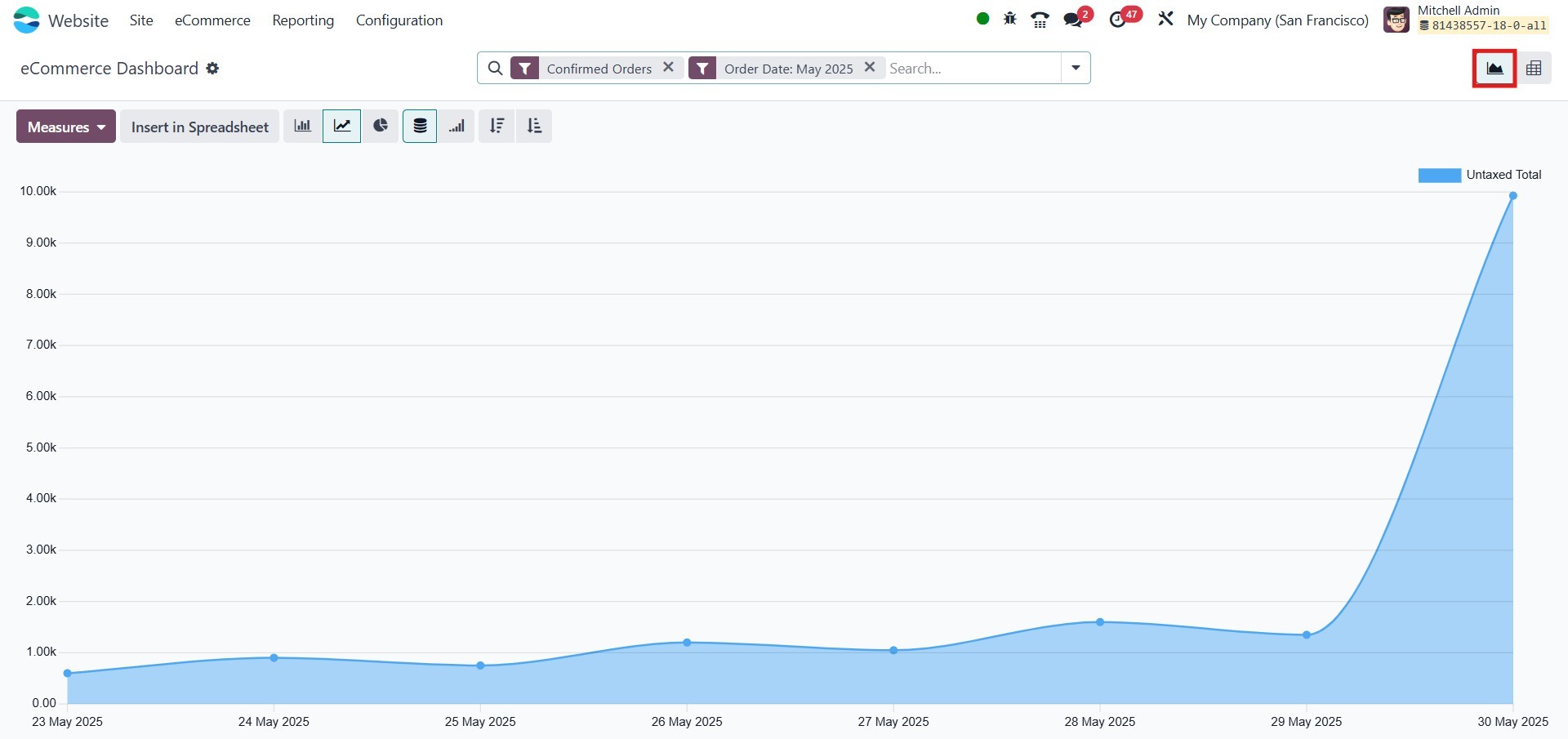Switch to the pivot table view

pyautogui.click(x=1534, y=69)
